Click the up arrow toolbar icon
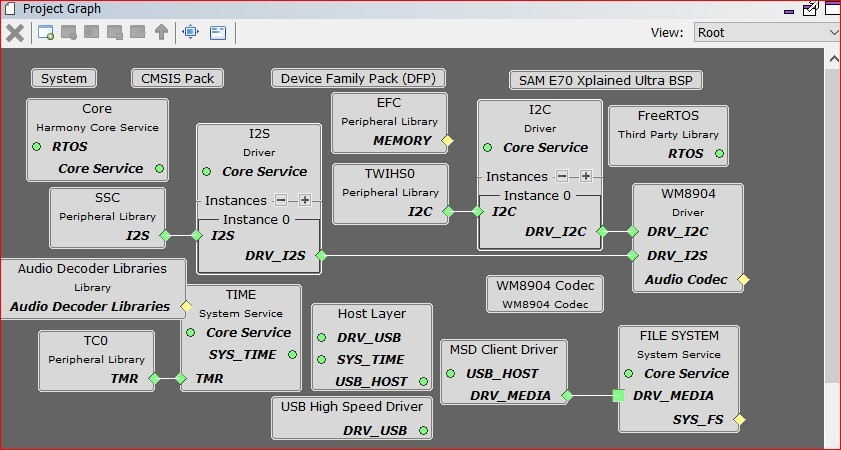Image resolution: width=841 pixels, height=450 pixels. tap(161, 33)
